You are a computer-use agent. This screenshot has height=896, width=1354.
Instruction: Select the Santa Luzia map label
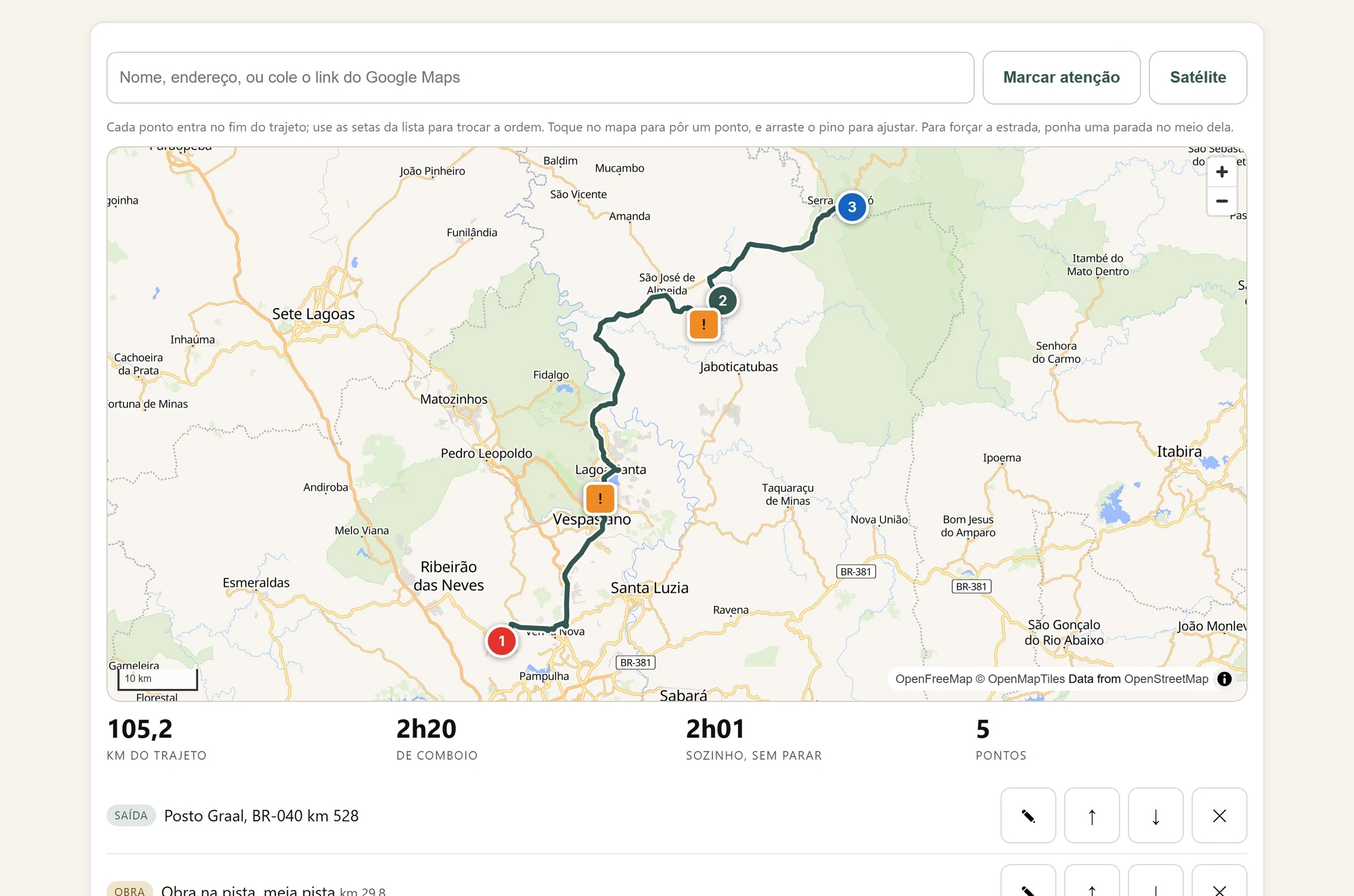pyautogui.click(x=649, y=588)
